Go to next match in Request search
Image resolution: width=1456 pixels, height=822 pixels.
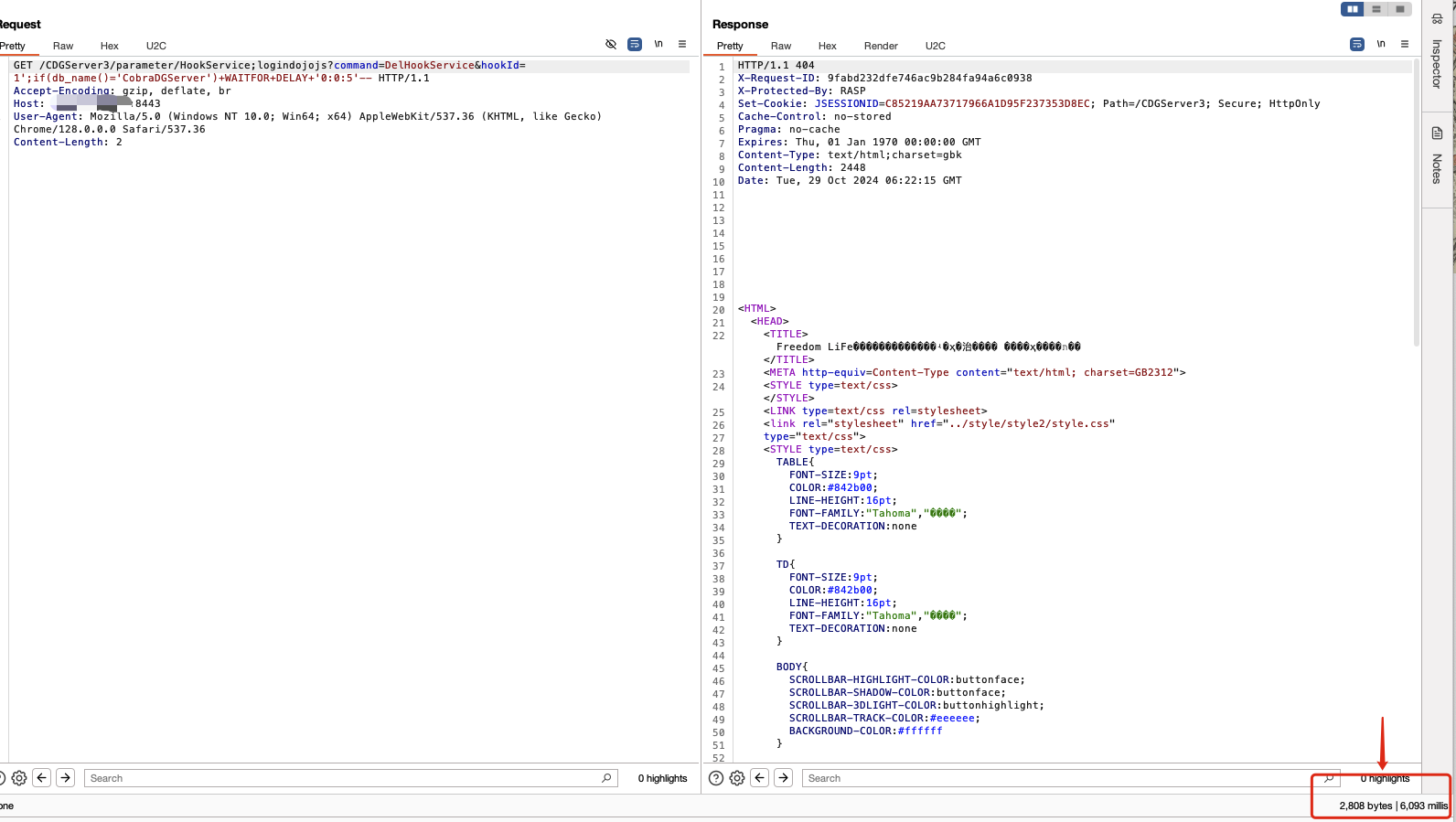(x=66, y=778)
